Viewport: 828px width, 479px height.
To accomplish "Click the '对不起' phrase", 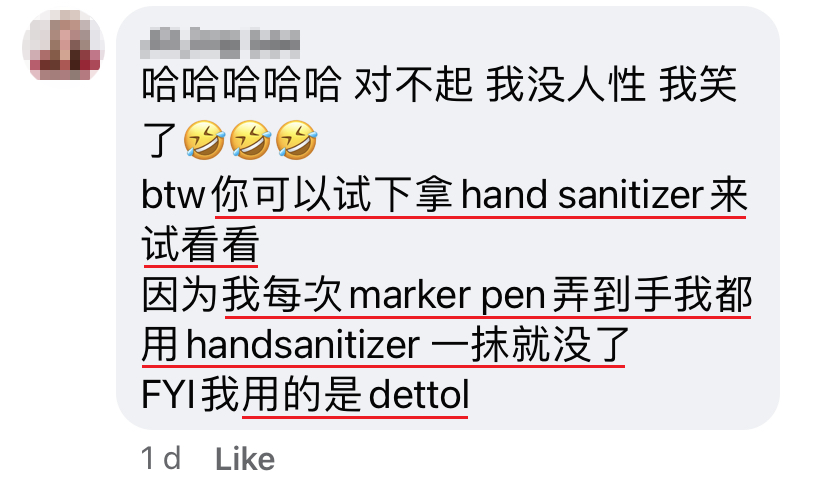I will [x=412, y=84].
